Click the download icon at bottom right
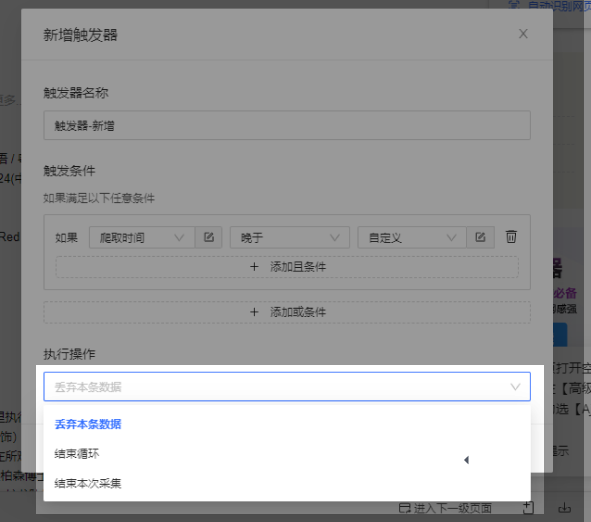The height and width of the screenshot is (522, 591). (x=564, y=508)
